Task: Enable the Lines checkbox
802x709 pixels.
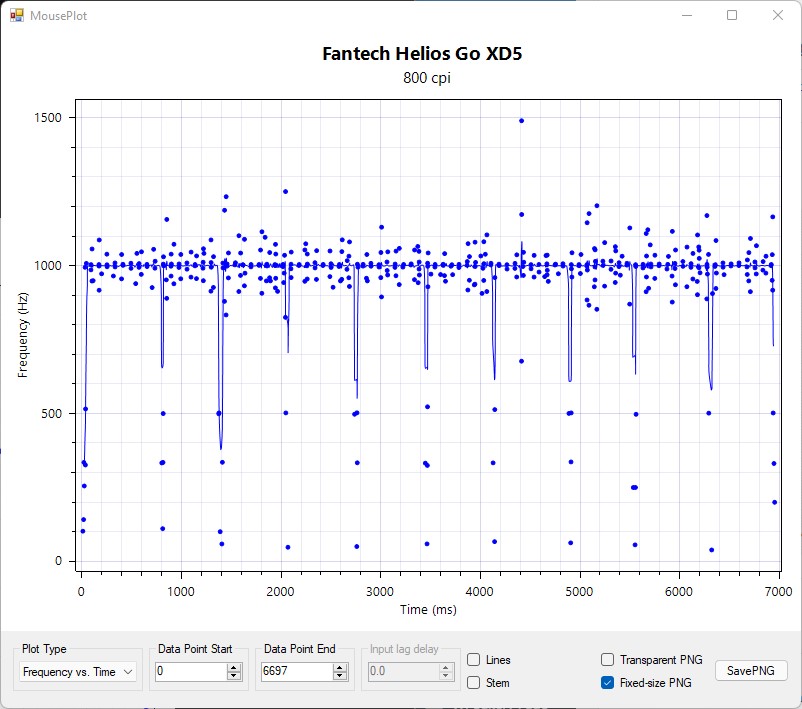Action: pos(474,660)
